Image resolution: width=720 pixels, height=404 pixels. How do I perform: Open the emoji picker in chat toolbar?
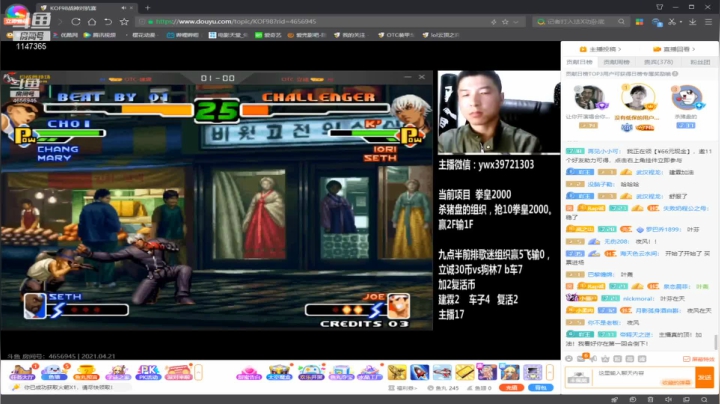(x=569, y=359)
